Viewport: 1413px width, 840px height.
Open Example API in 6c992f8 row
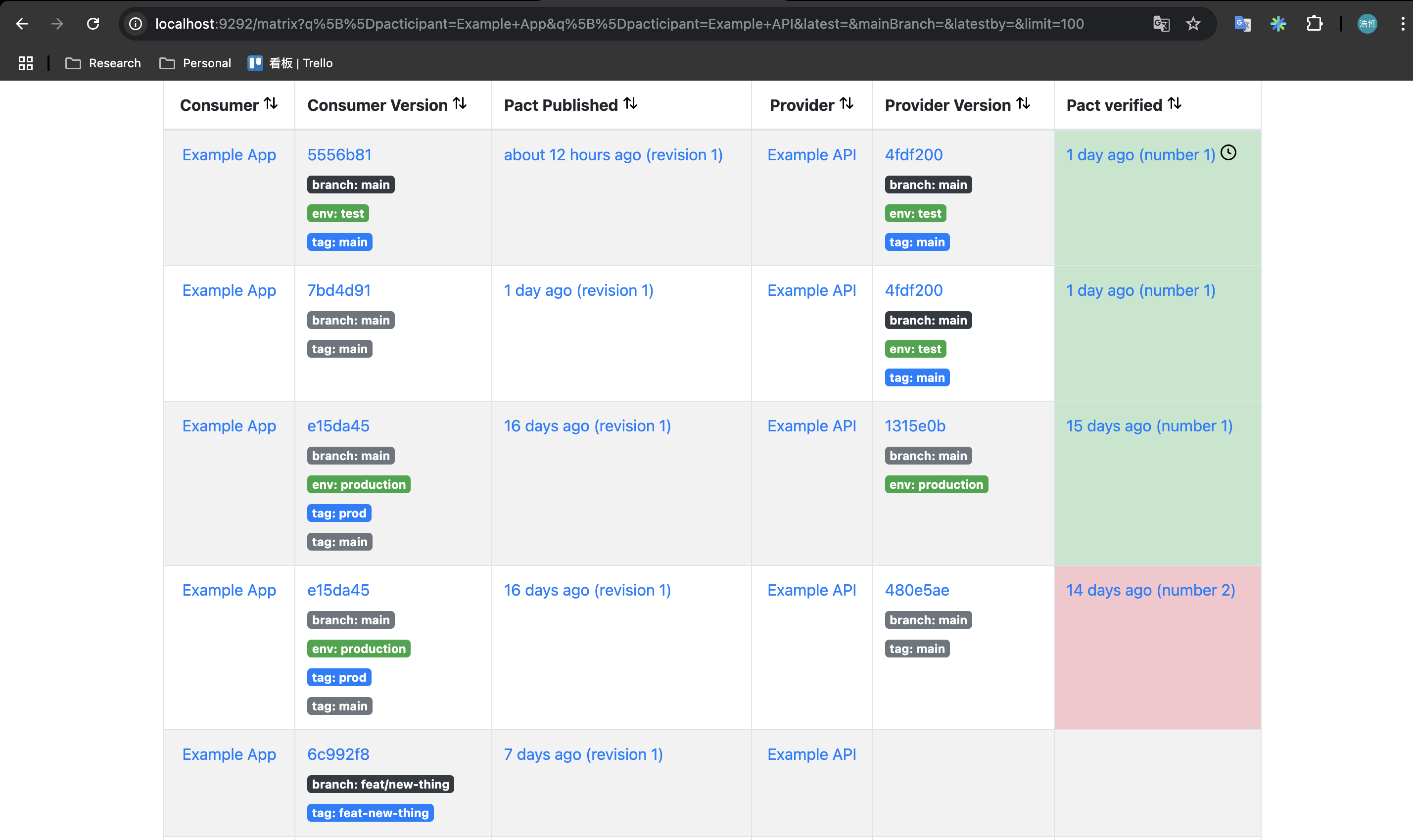point(811,754)
